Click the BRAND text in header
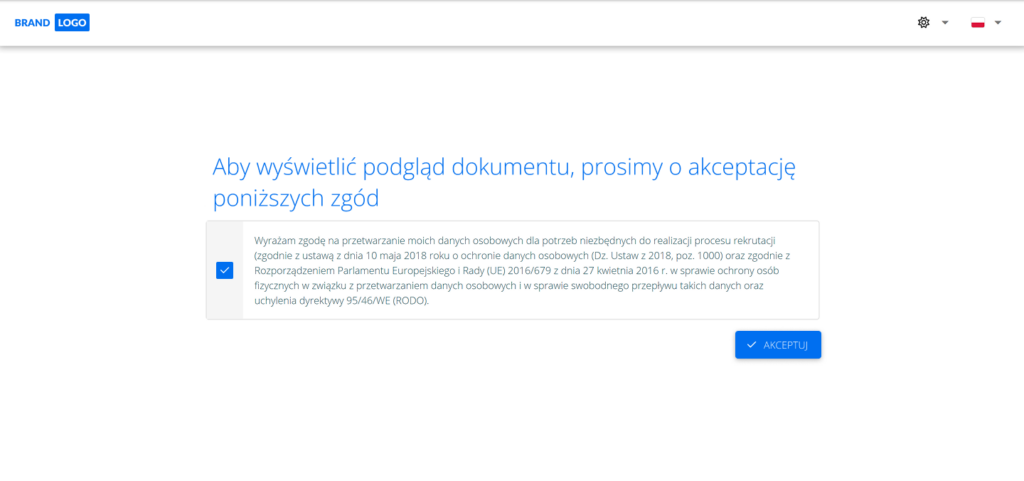The image size is (1024, 481). point(33,22)
